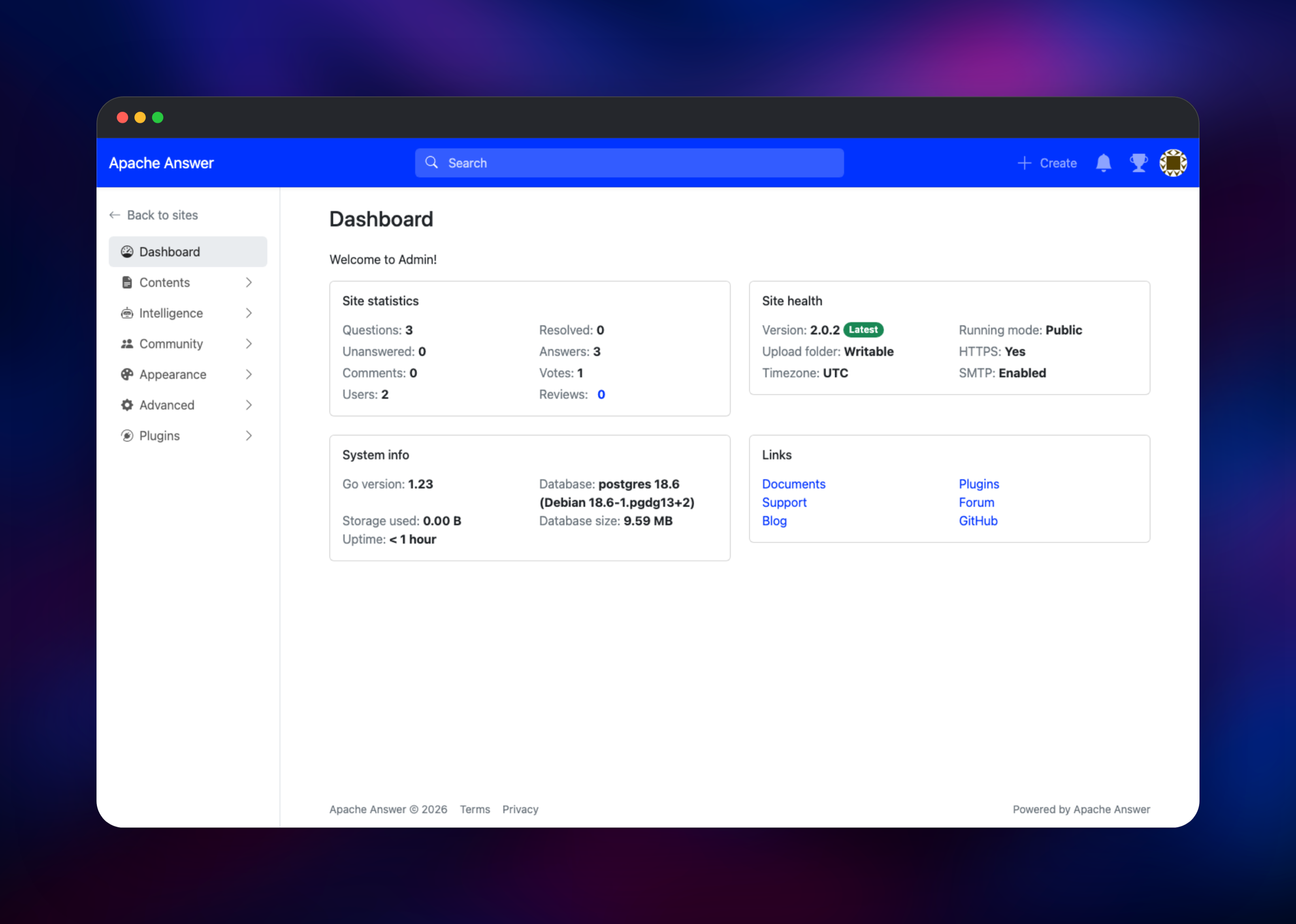The width and height of the screenshot is (1296, 924).
Task: Click the Intelligence robot icon
Action: point(127,314)
